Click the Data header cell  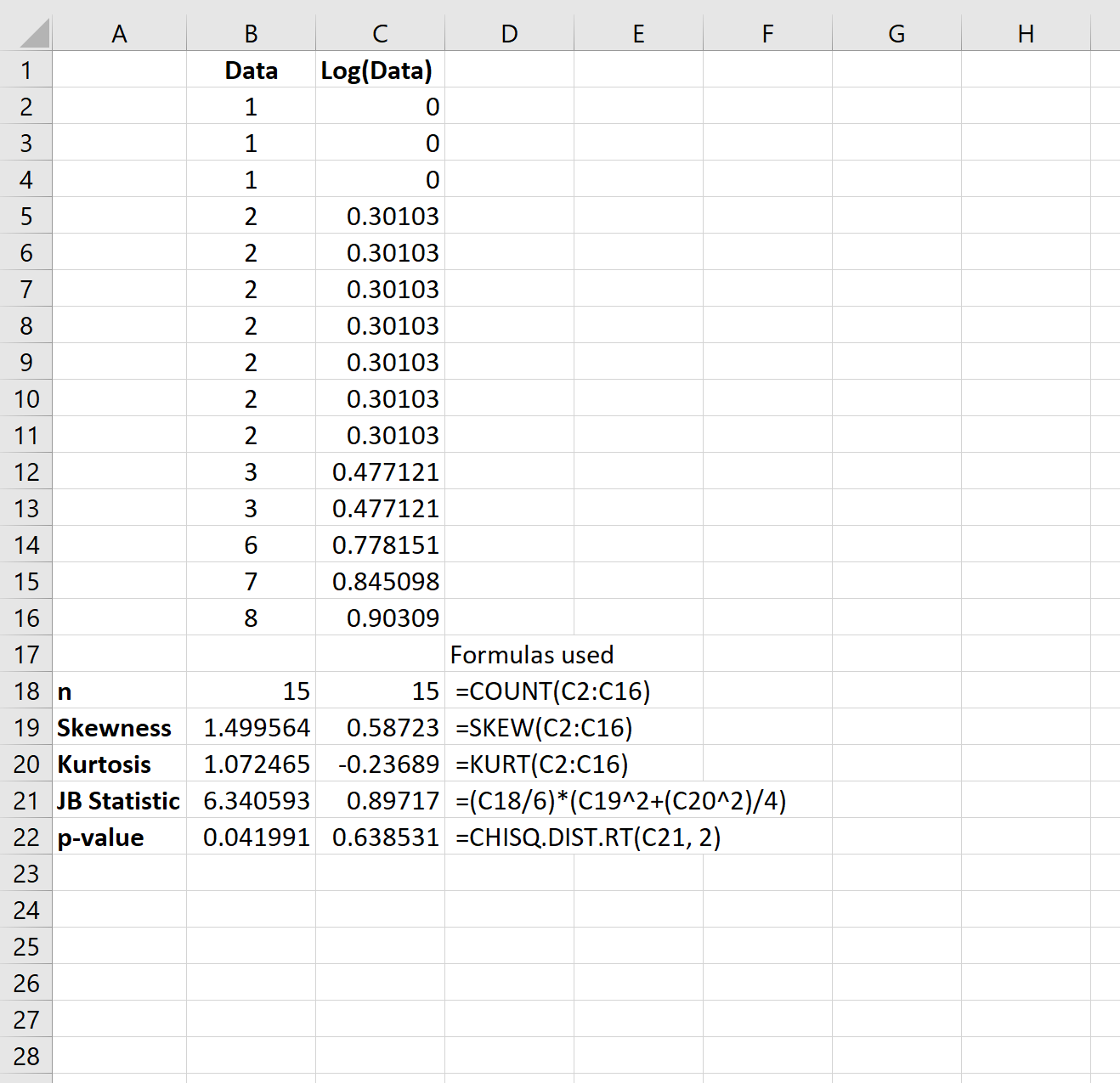click(x=251, y=71)
